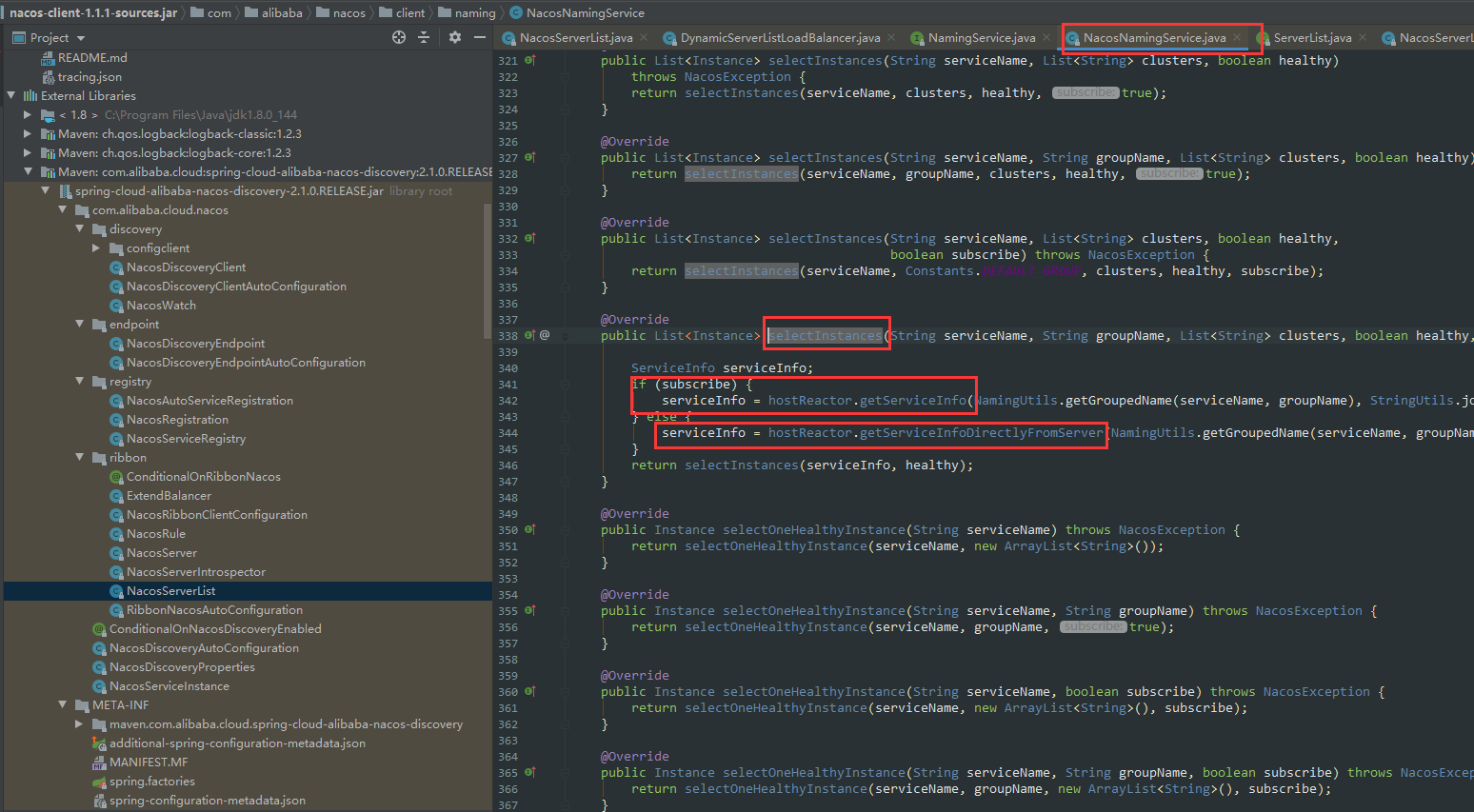
Task: Switch to NacosServerList.java tab
Action: 576,37
